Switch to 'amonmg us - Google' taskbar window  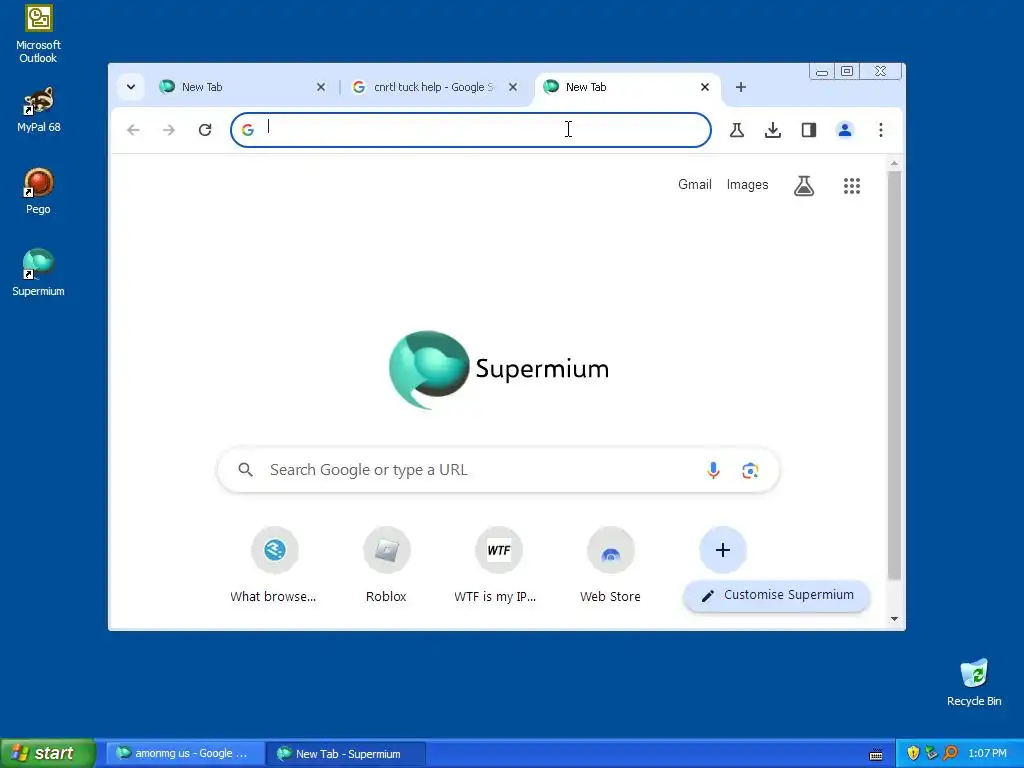click(184, 754)
